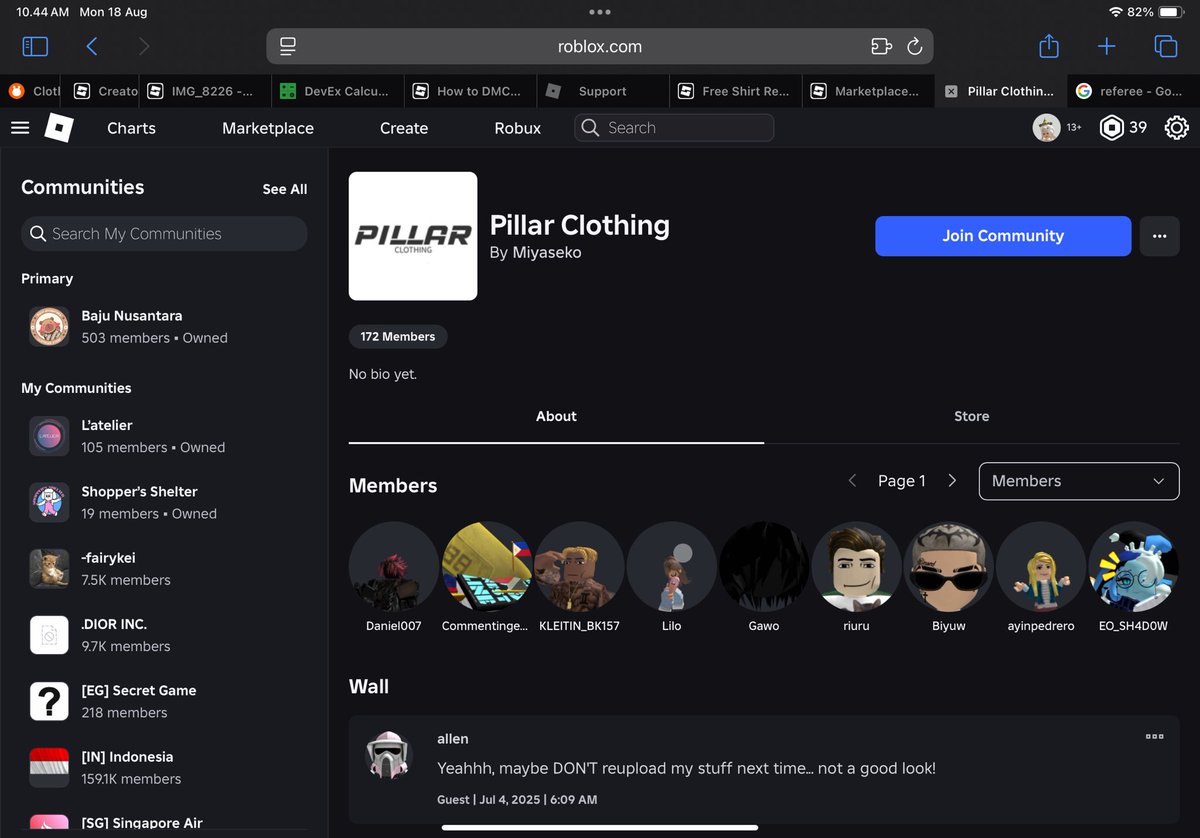Go back with the Safari back arrow

click(x=92, y=46)
